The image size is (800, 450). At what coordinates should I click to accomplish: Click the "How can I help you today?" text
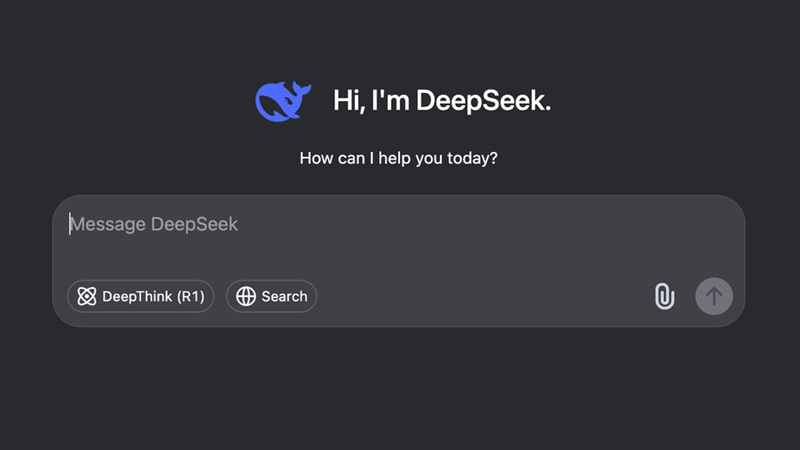point(399,159)
